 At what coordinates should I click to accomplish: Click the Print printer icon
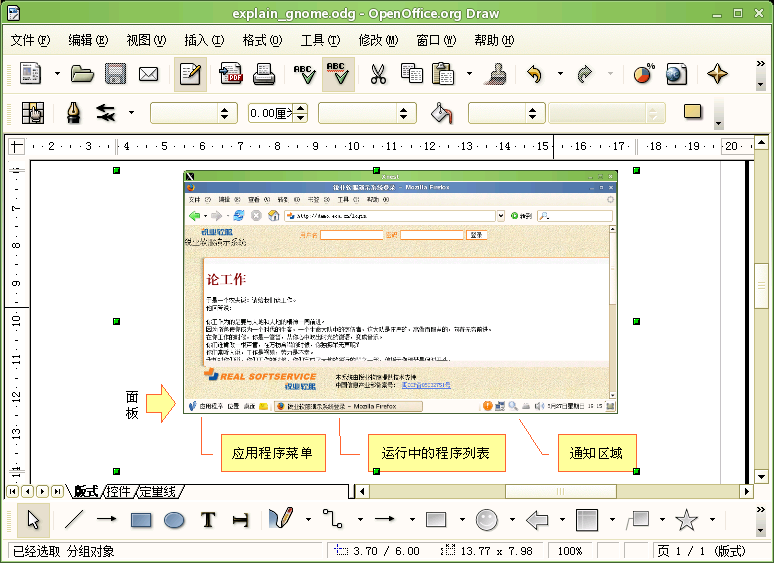[264, 74]
